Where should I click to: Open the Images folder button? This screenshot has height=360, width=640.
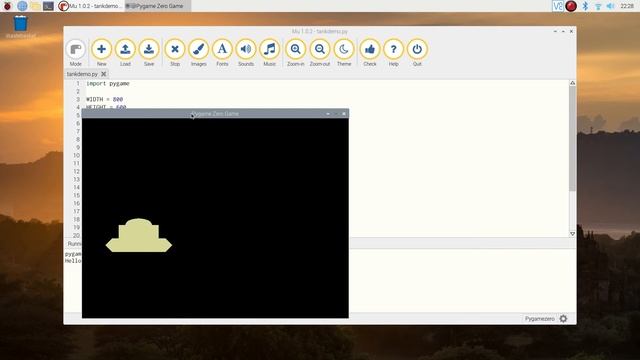tap(198, 53)
